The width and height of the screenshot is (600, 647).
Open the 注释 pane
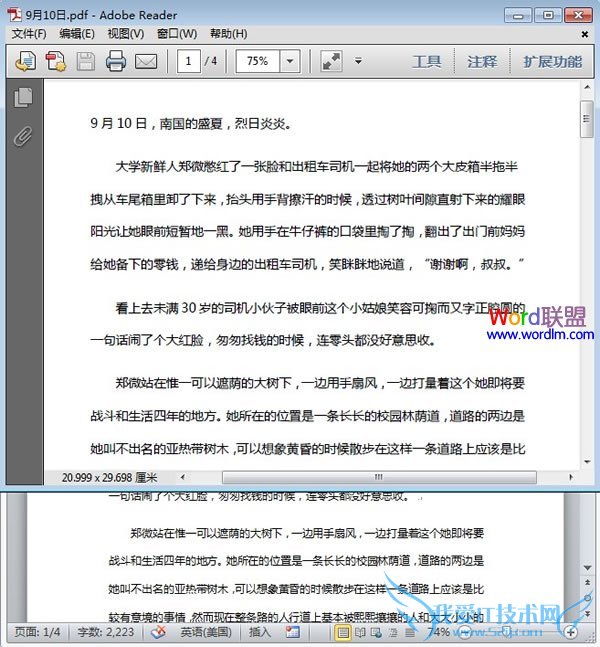[x=482, y=62]
